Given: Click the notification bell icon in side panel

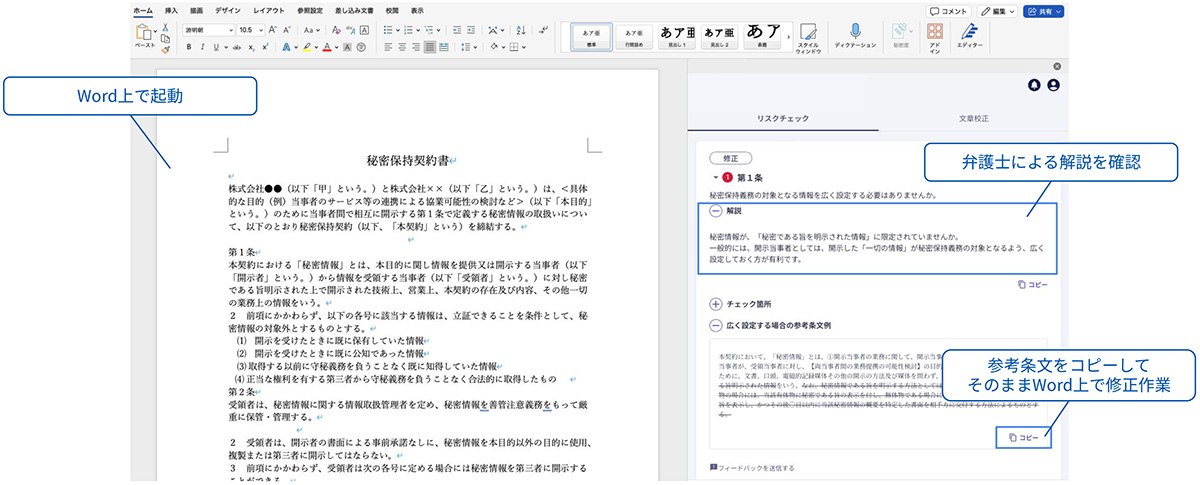Looking at the screenshot, I should (x=1034, y=85).
